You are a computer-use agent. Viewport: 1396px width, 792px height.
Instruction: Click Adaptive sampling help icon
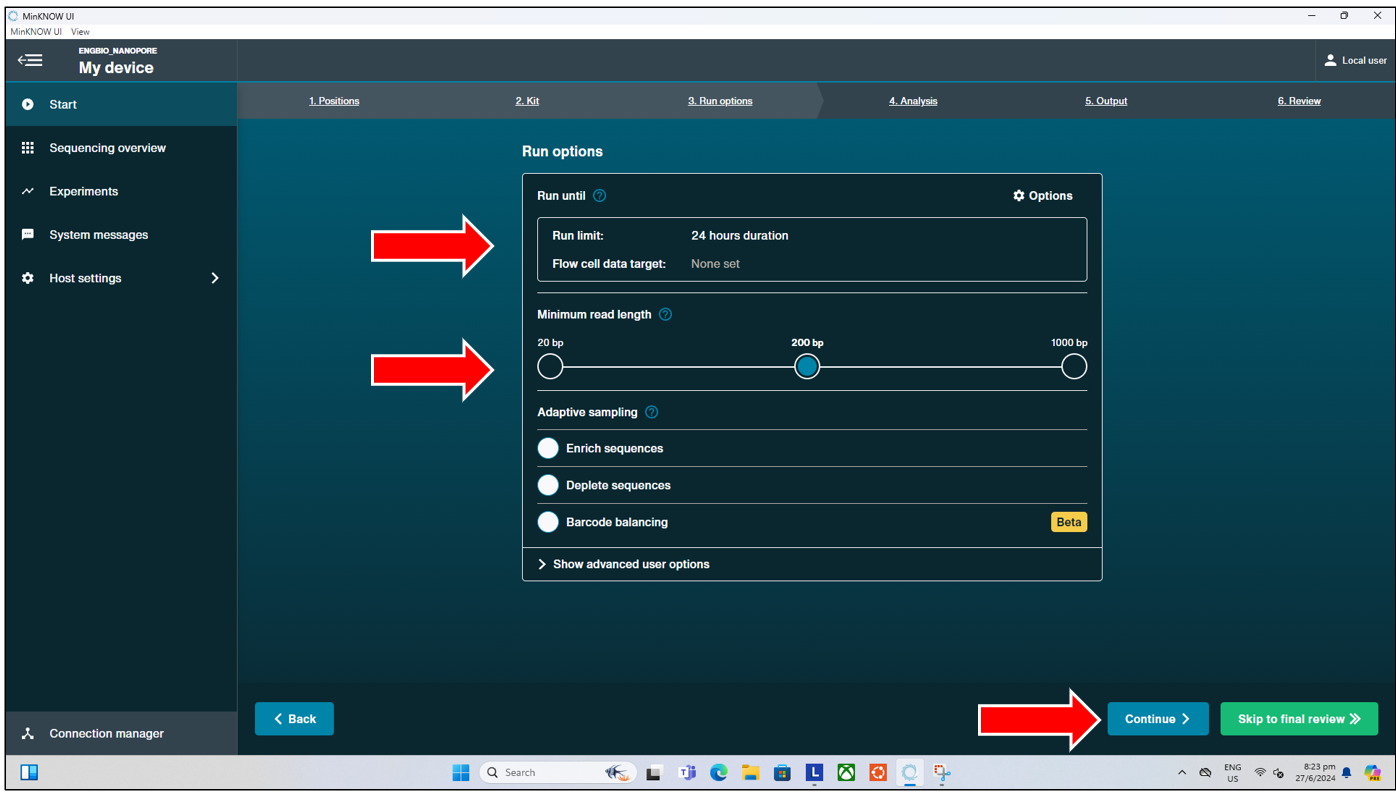pyautogui.click(x=651, y=412)
